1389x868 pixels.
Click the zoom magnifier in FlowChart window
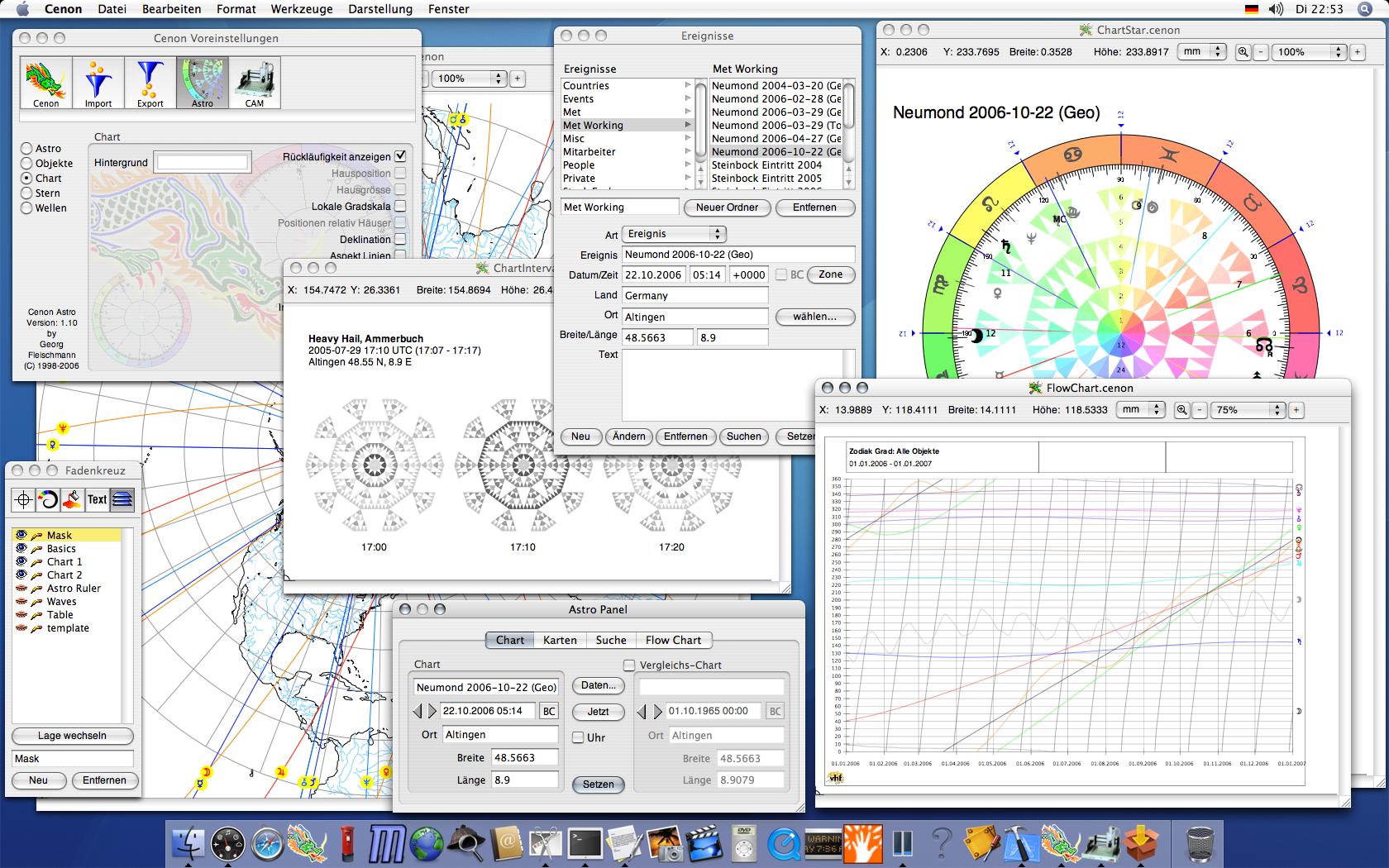click(x=1182, y=410)
